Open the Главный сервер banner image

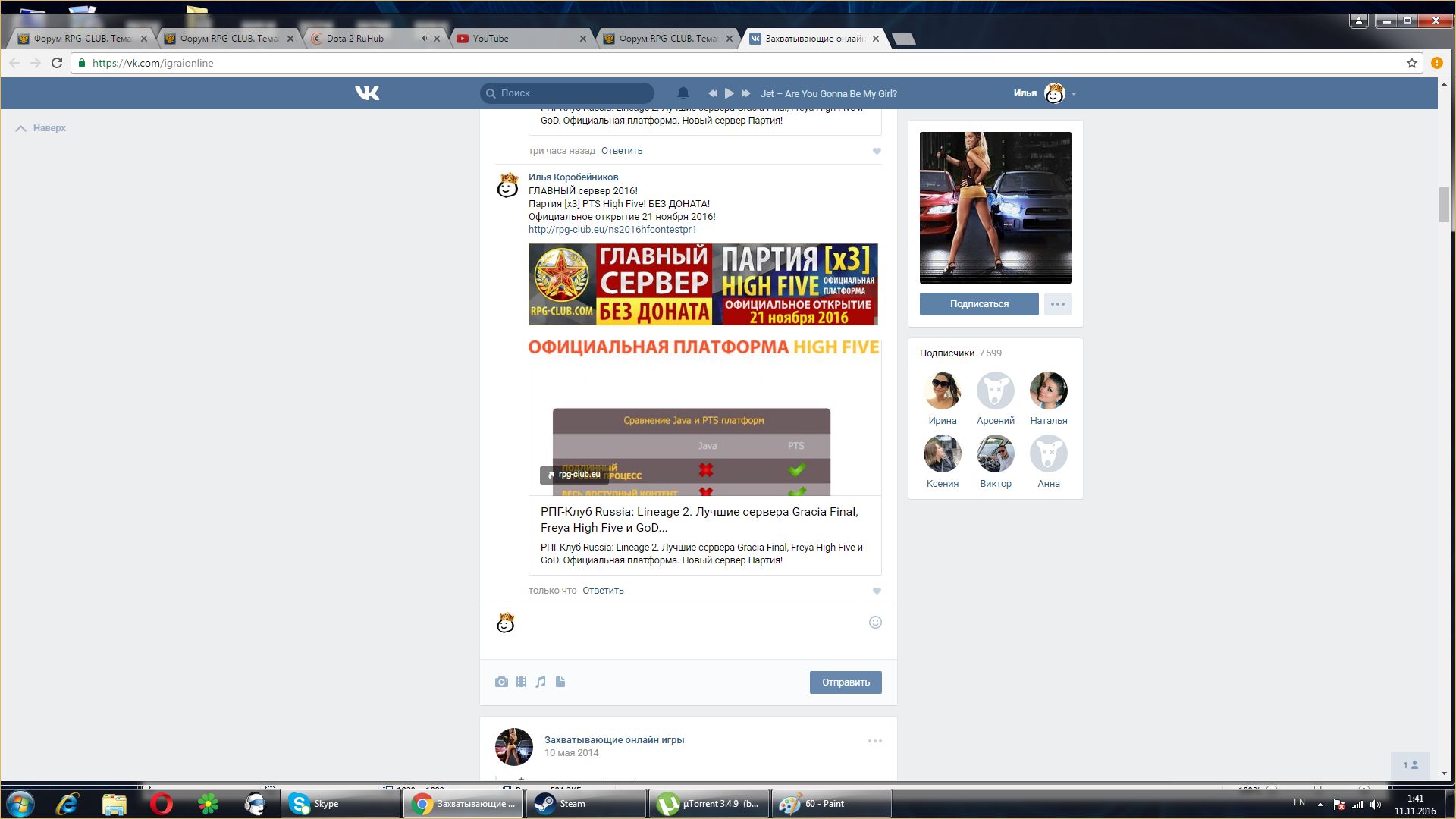click(x=703, y=284)
